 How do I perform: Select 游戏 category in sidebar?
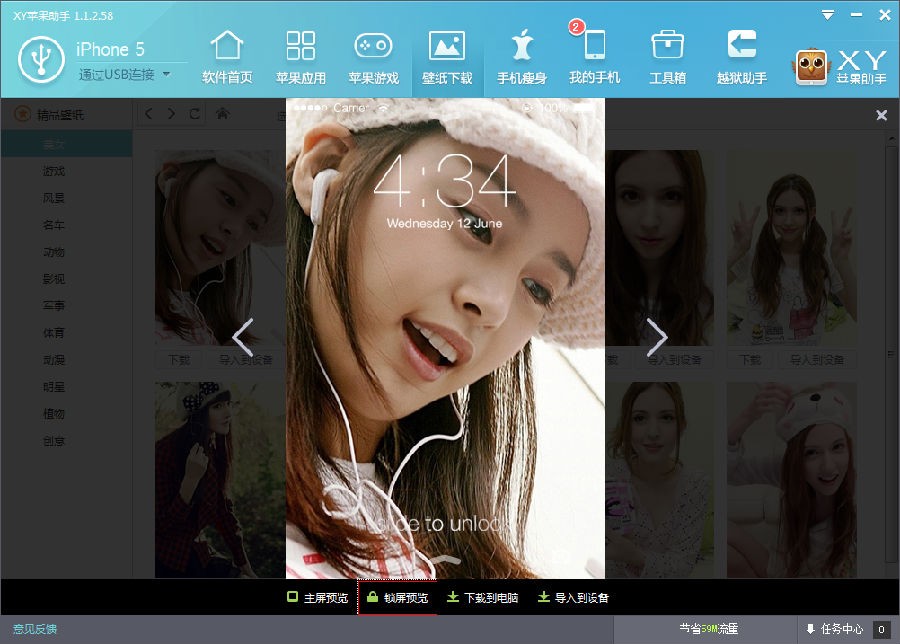point(54,171)
